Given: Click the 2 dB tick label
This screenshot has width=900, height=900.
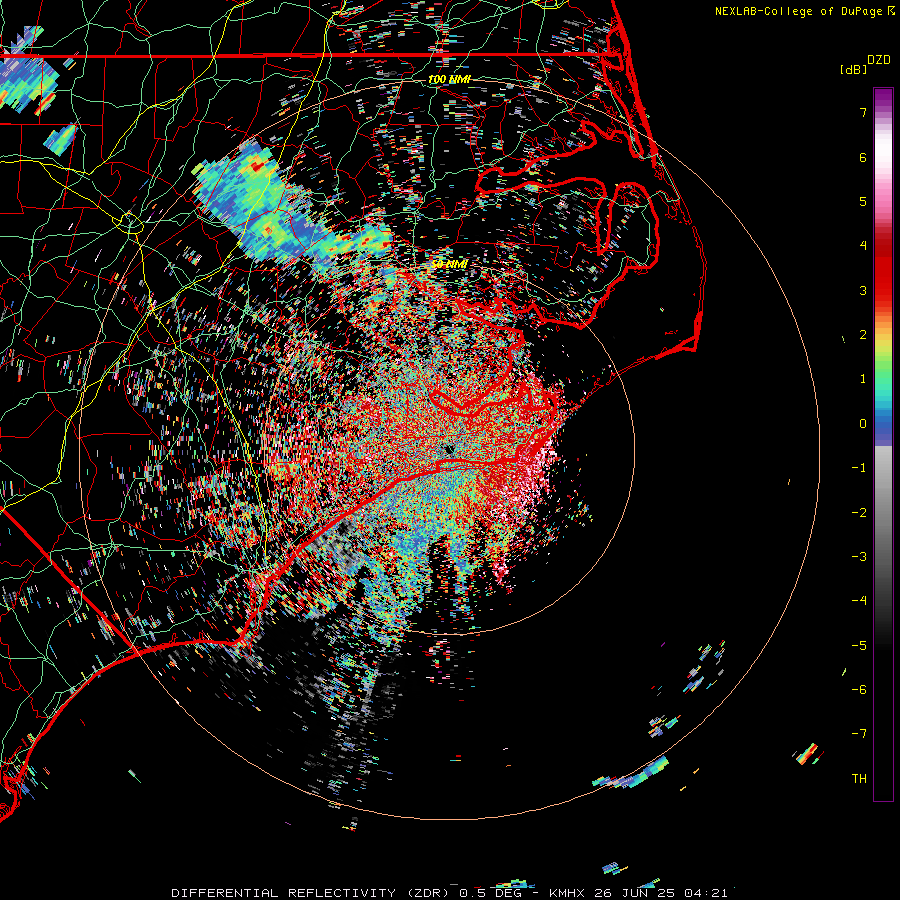Looking at the screenshot, I should click(x=863, y=335).
